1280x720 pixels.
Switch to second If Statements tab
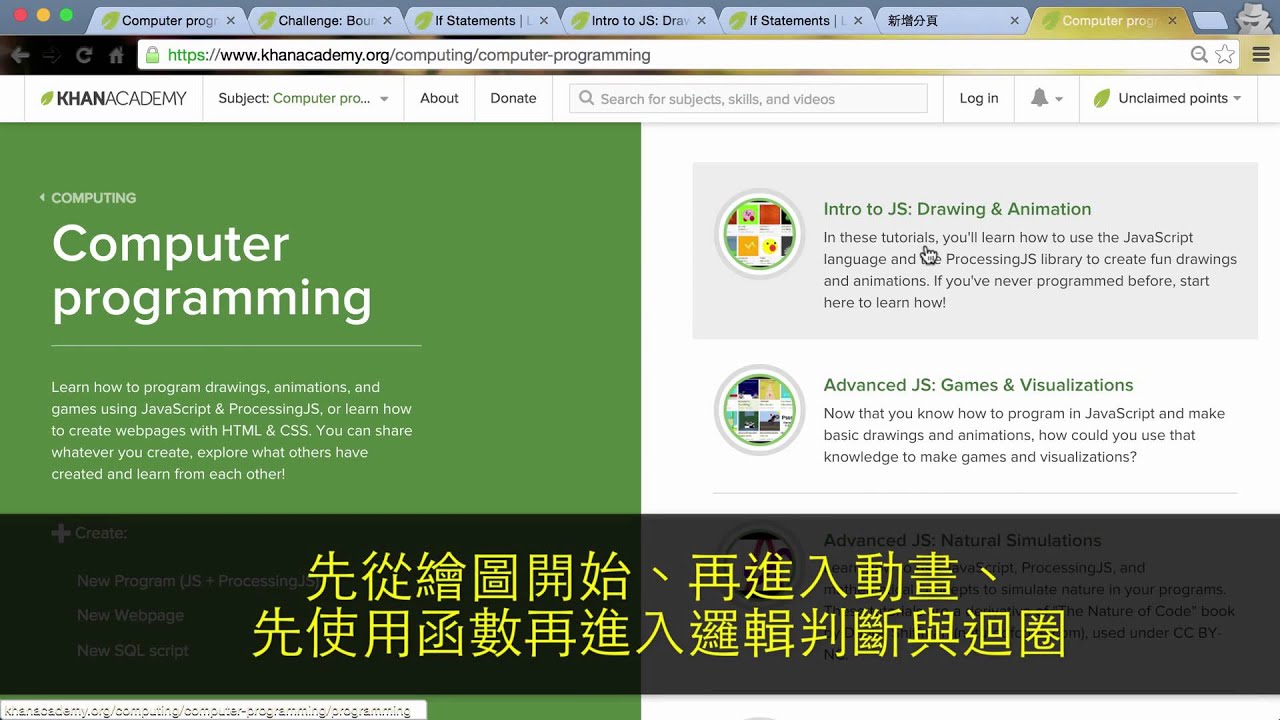click(x=797, y=20)
